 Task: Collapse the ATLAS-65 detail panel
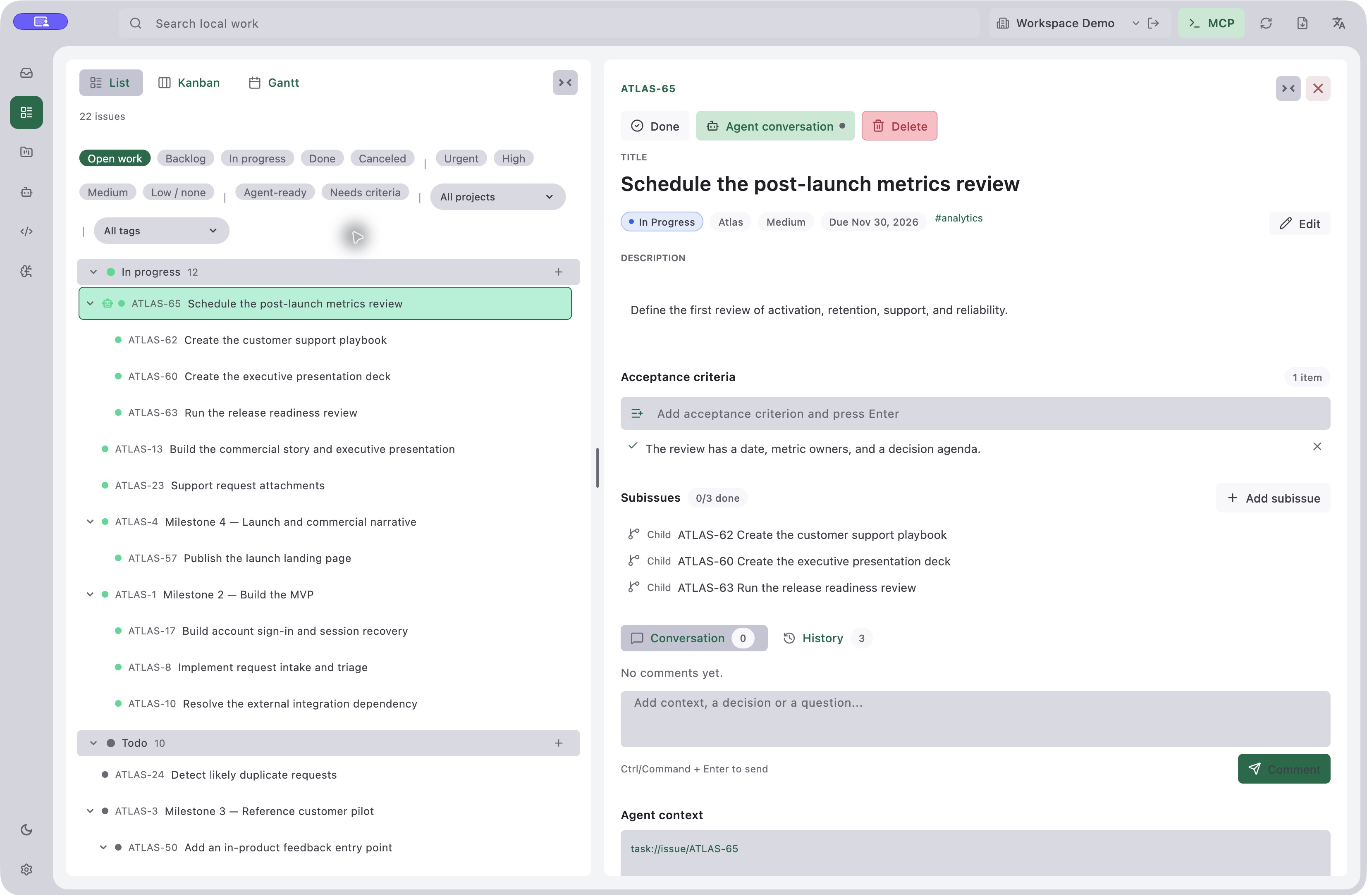coord(1288,88)
